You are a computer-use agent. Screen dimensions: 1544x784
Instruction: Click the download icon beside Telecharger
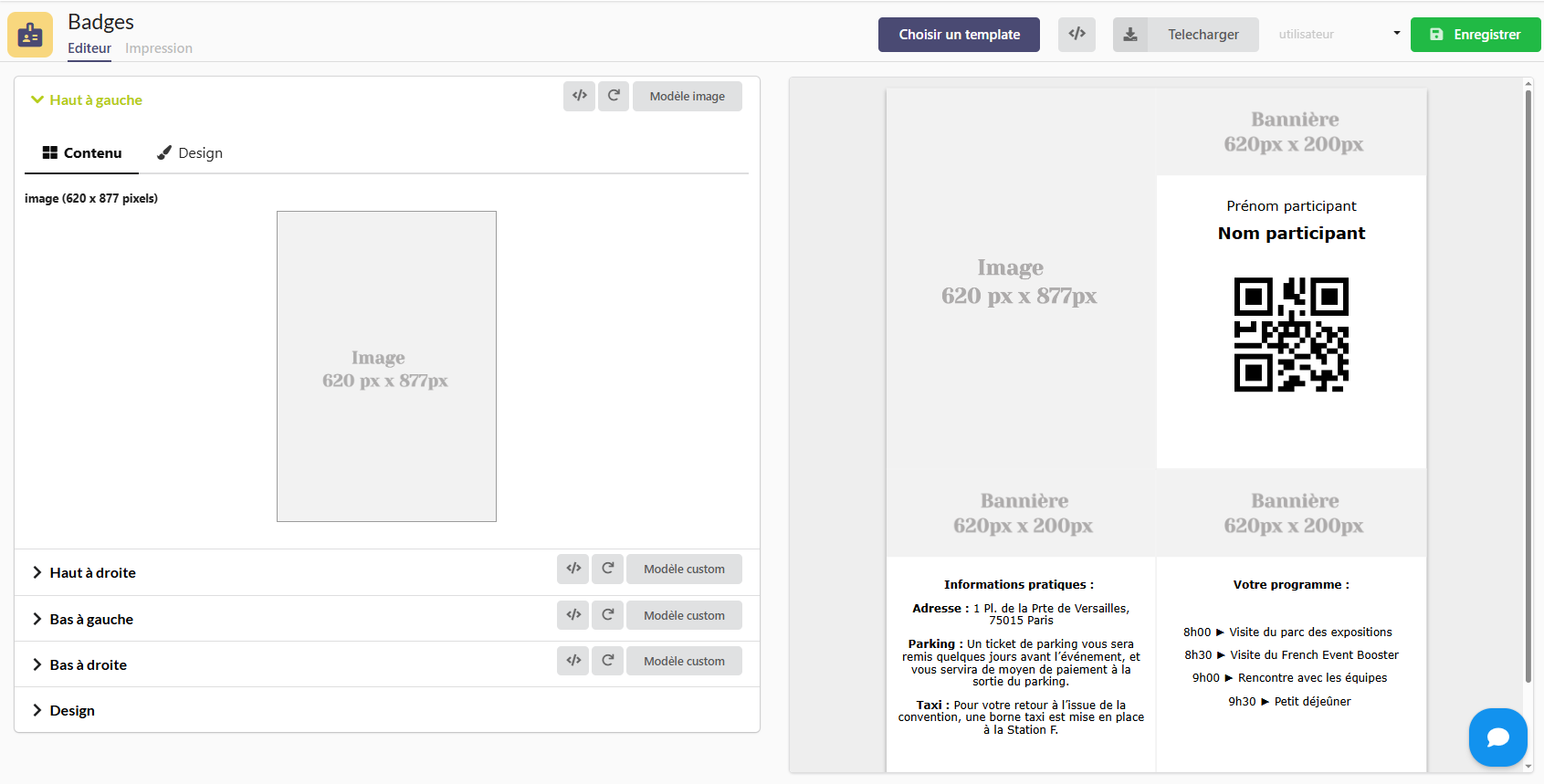pyautogui.click(x=1130, y=35)
